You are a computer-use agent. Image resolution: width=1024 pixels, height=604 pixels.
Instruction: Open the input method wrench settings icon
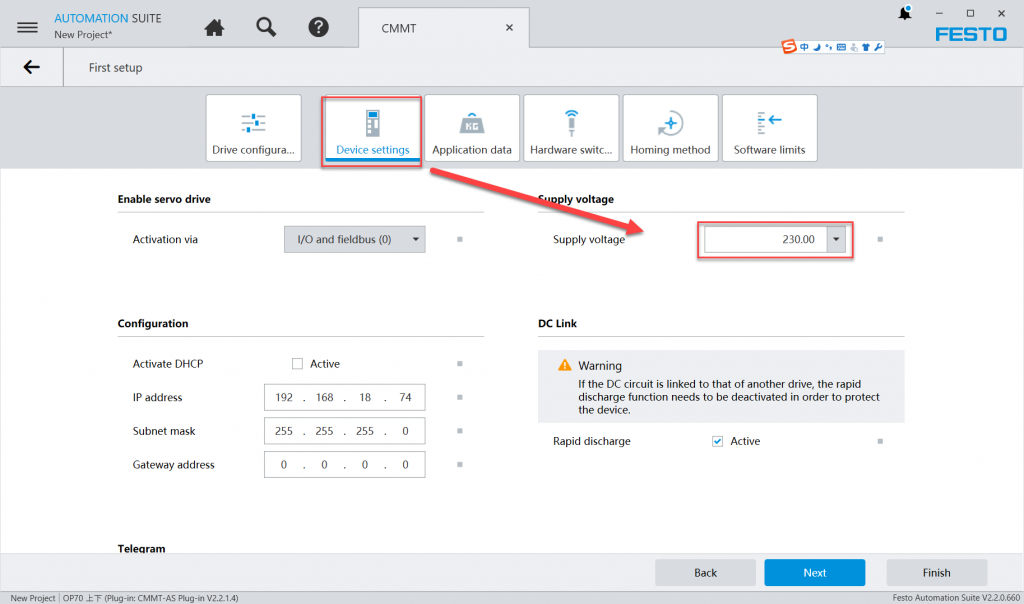click(x=878, y=47)
